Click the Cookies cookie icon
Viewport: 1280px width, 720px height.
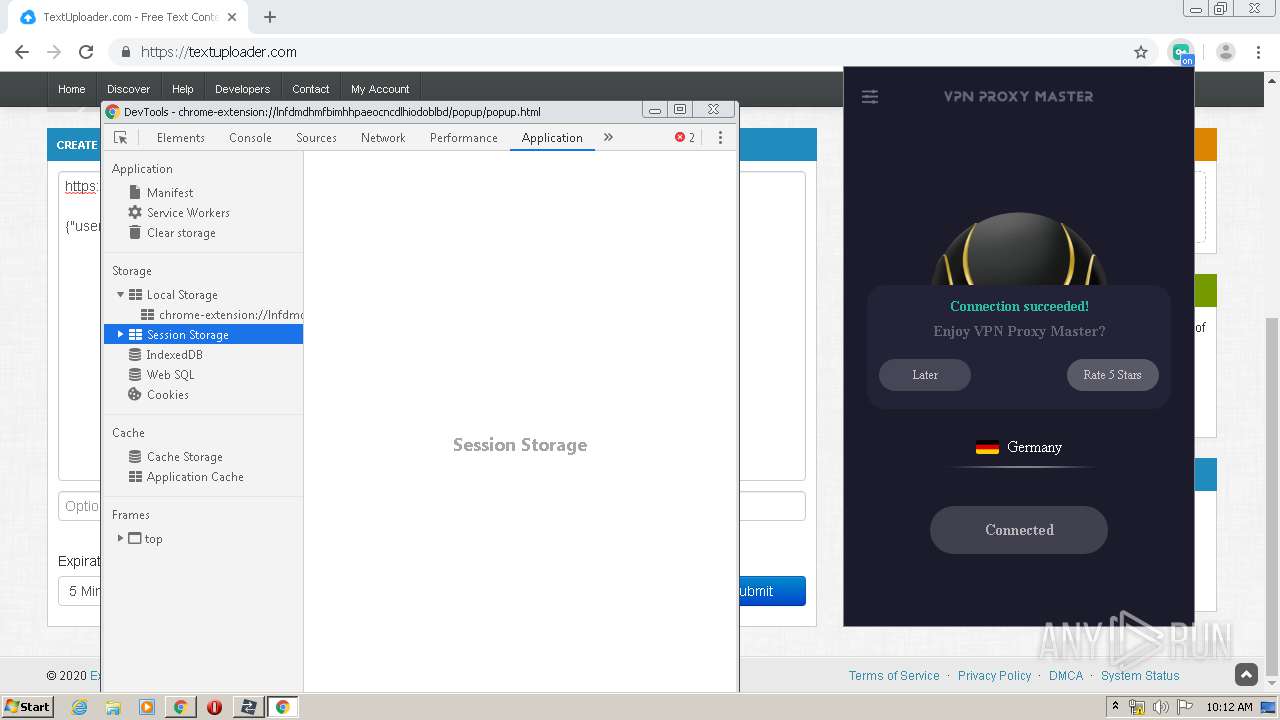click(x=135, y=395)
